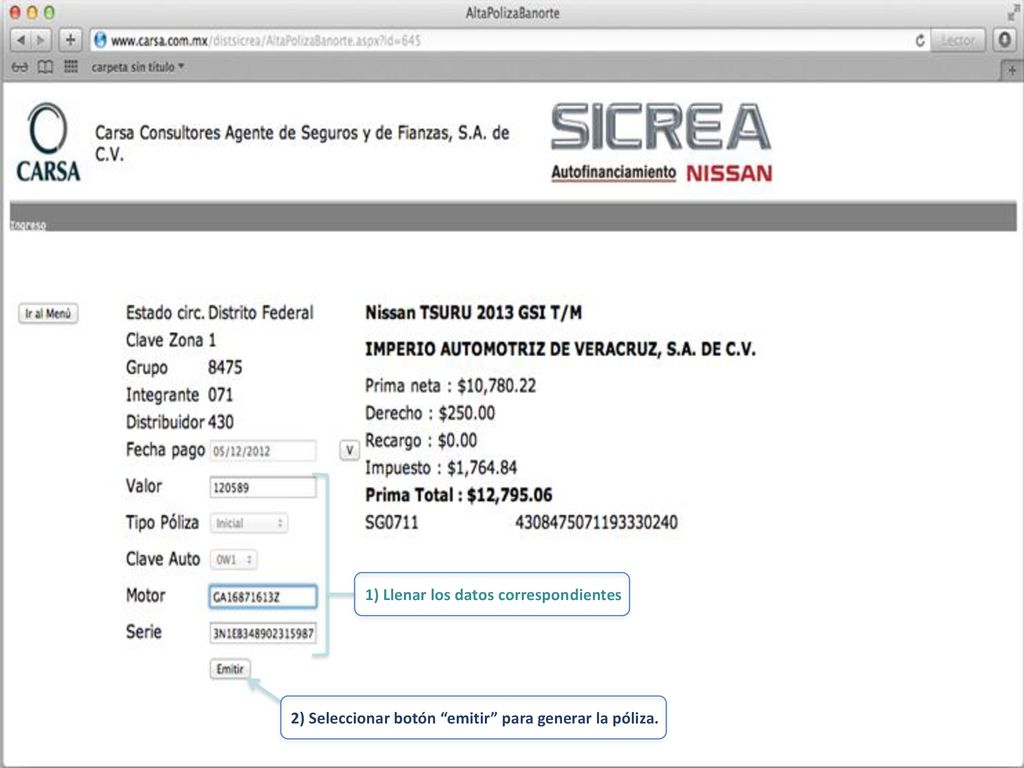Click the 'Derecho : $250.00' text
Viewport: 1024px width, 768px height.
[x=430, y=413]
